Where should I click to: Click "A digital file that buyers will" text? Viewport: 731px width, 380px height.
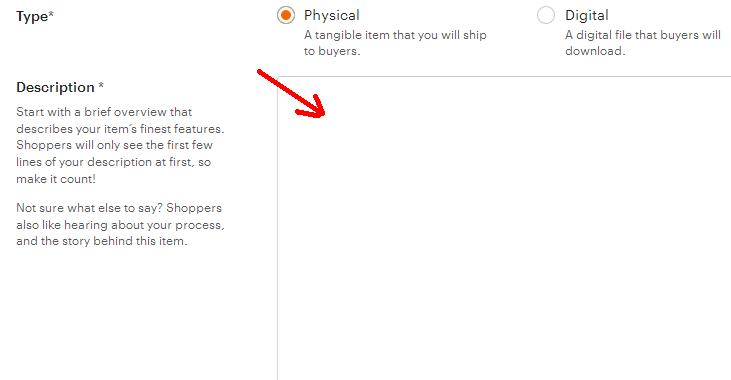pos(643,35)
